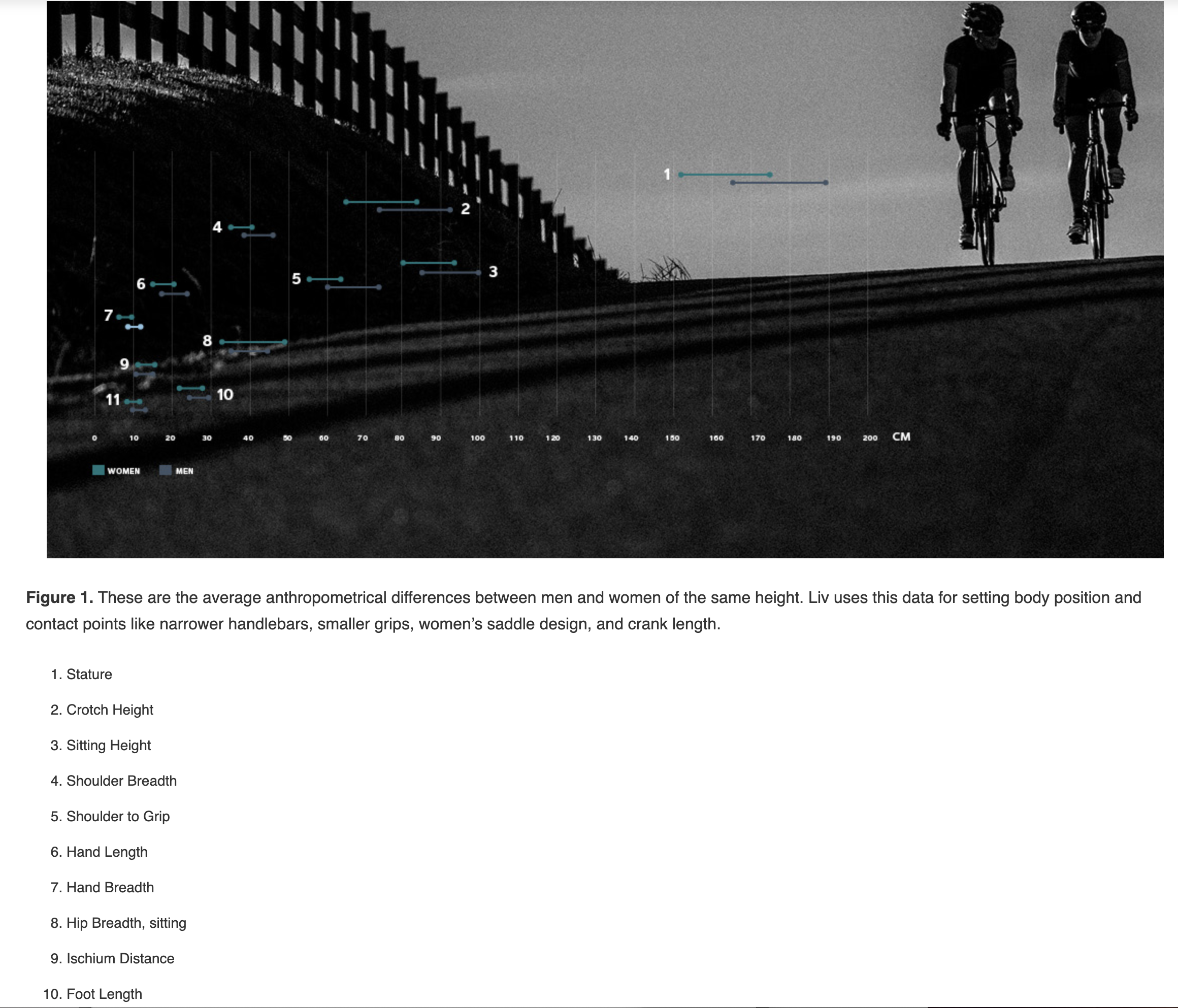This screenshot has height=1008, width=1178.
Task: Click the Shoulder to Grip list item
Action: 118,817
